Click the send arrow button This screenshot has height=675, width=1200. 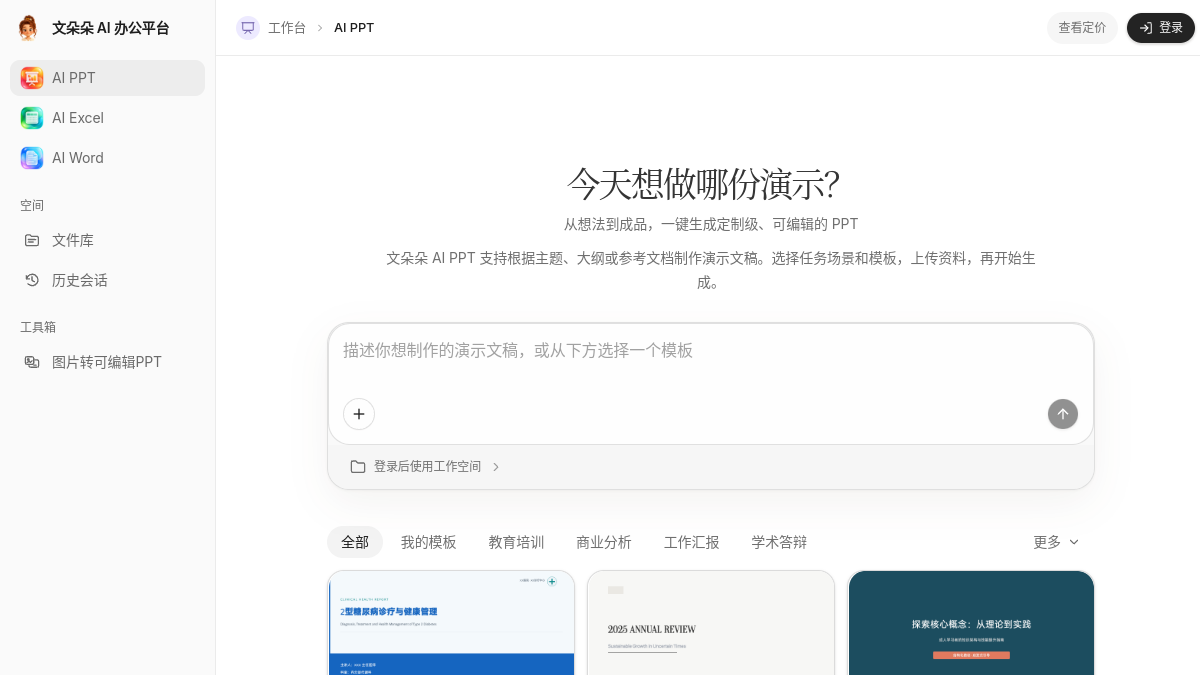(1063, 414)
